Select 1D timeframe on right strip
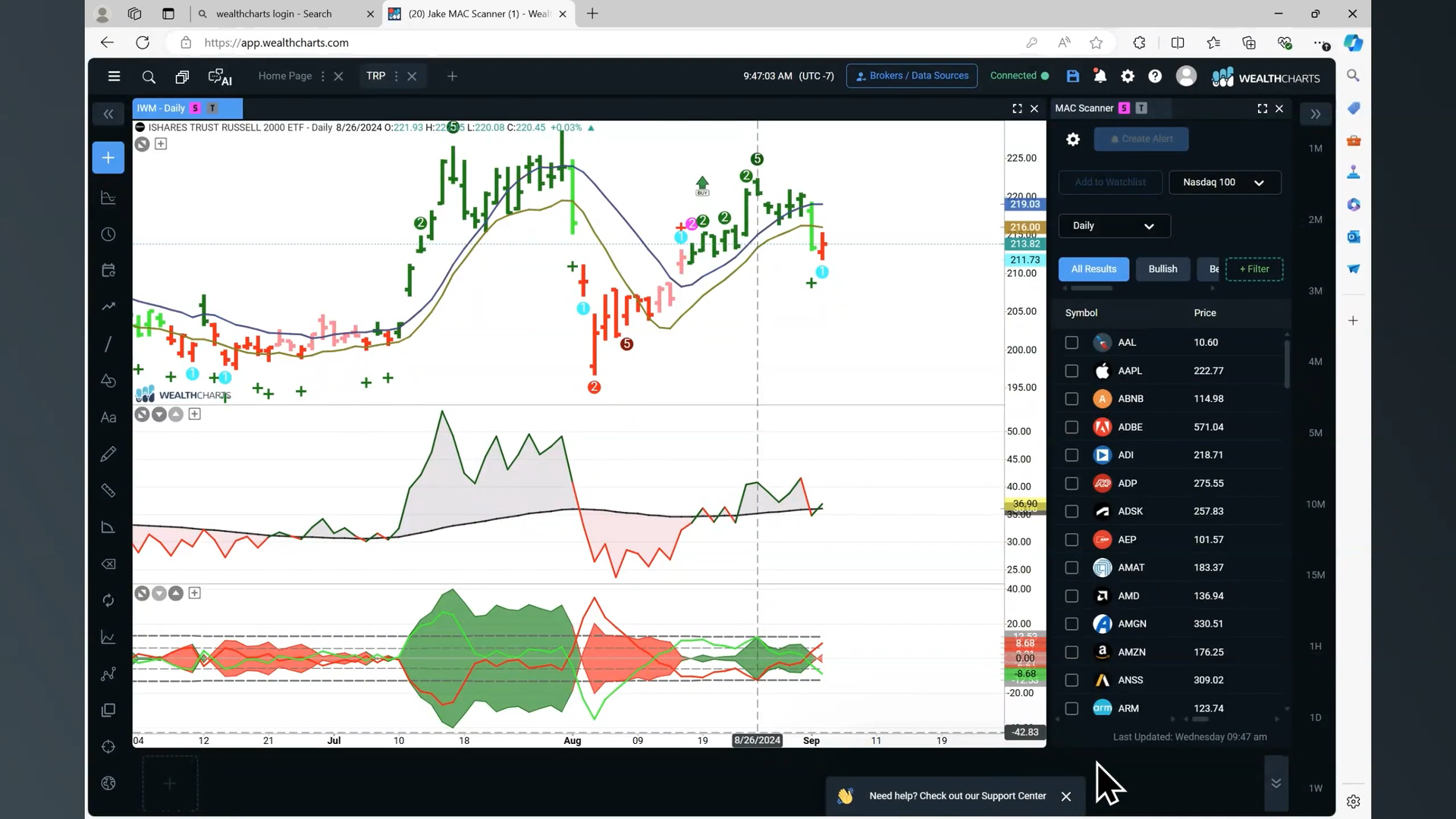Image resolution: width=1456 pixels, height=819 pixels. [1316, 717]
